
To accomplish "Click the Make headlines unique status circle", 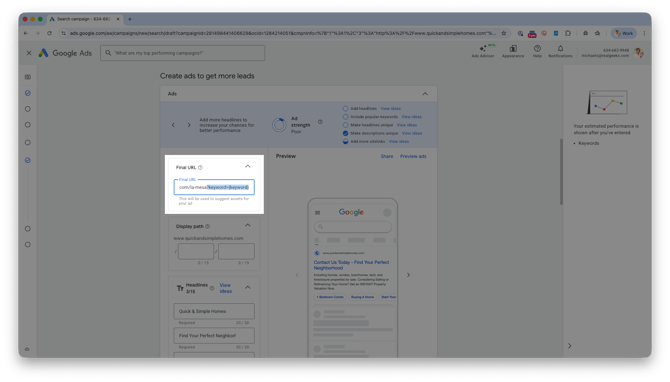I will pyautogui.click(x=345, y=125).
